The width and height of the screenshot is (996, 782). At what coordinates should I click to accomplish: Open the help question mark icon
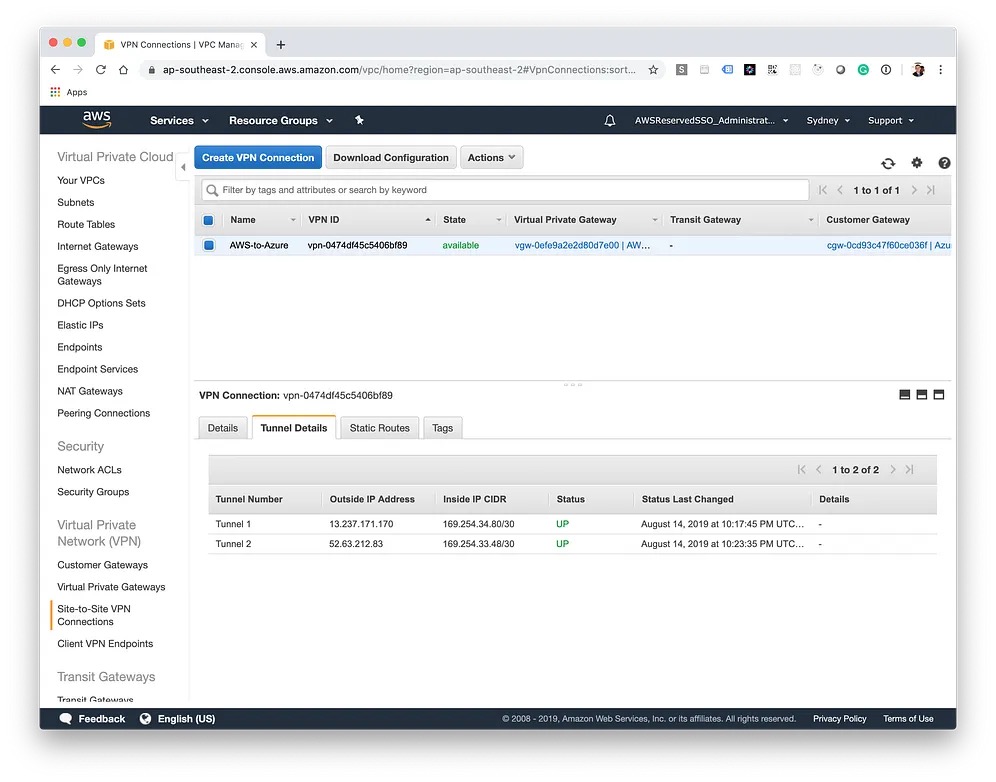pos(944,163)
